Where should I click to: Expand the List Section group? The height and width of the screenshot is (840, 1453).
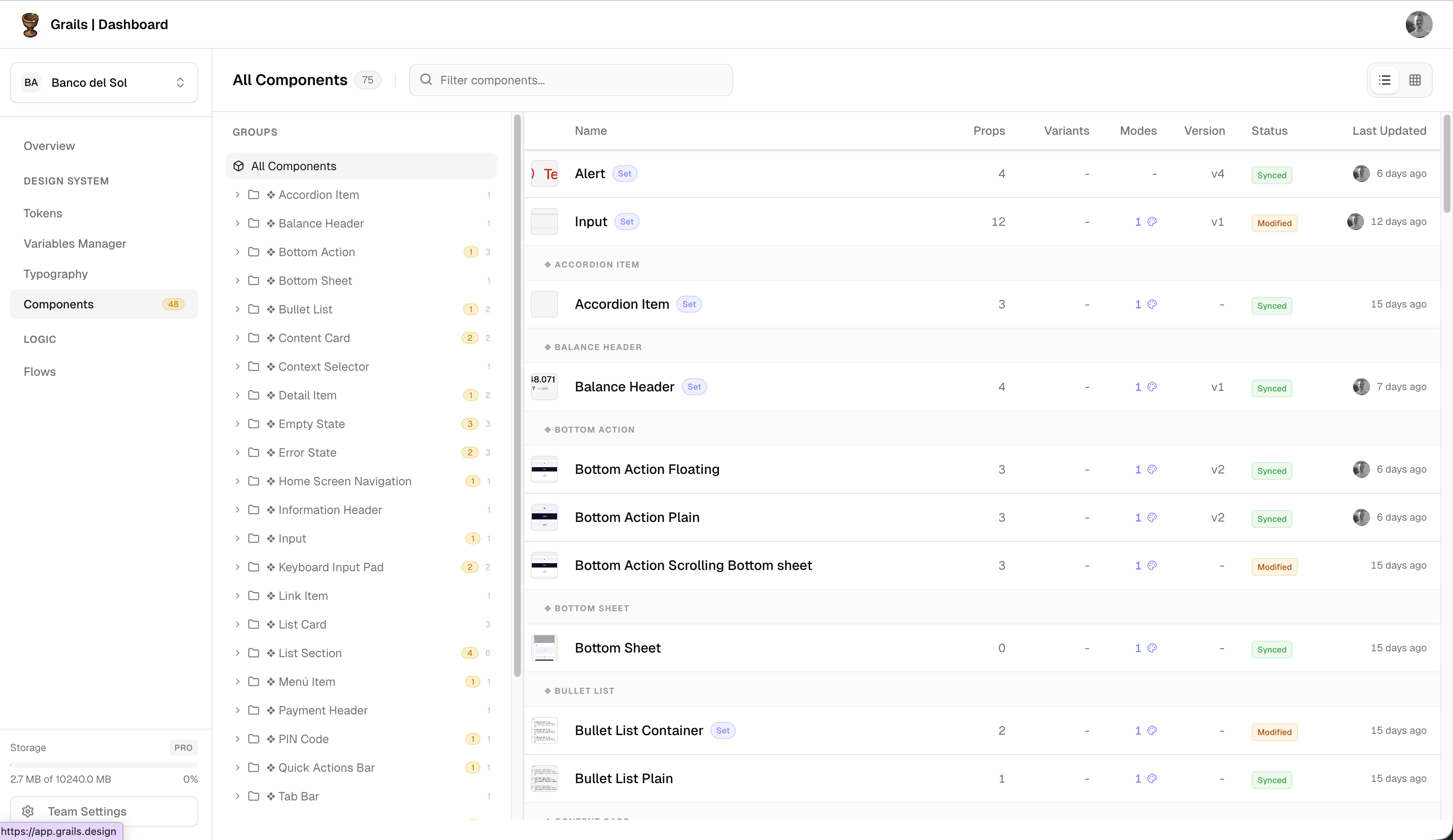click(238, 653)
